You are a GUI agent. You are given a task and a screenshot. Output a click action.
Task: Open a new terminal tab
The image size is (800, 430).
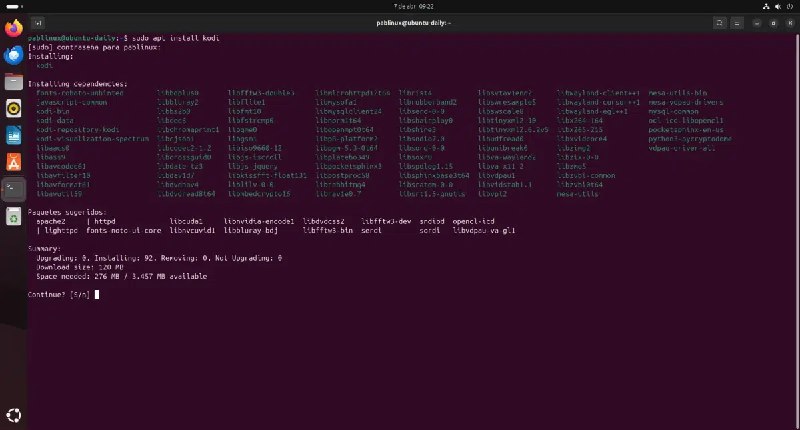click(x=38, y=23)
